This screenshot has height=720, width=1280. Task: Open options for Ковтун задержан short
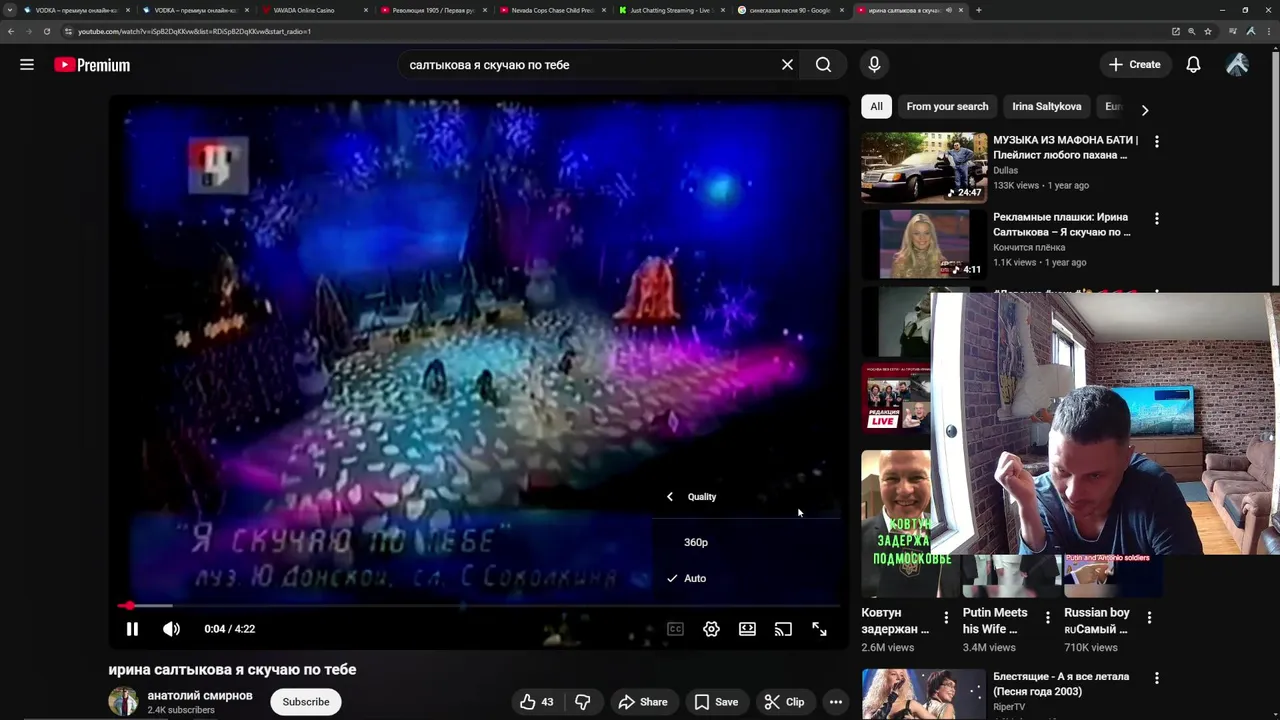(946, 618)
